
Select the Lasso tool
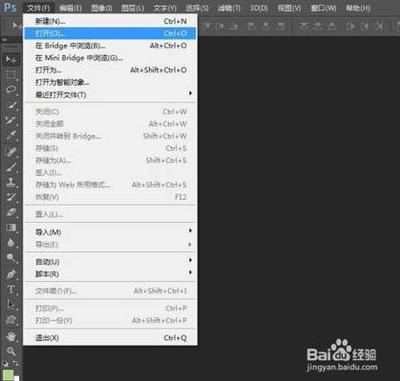(x=11, y=89)
